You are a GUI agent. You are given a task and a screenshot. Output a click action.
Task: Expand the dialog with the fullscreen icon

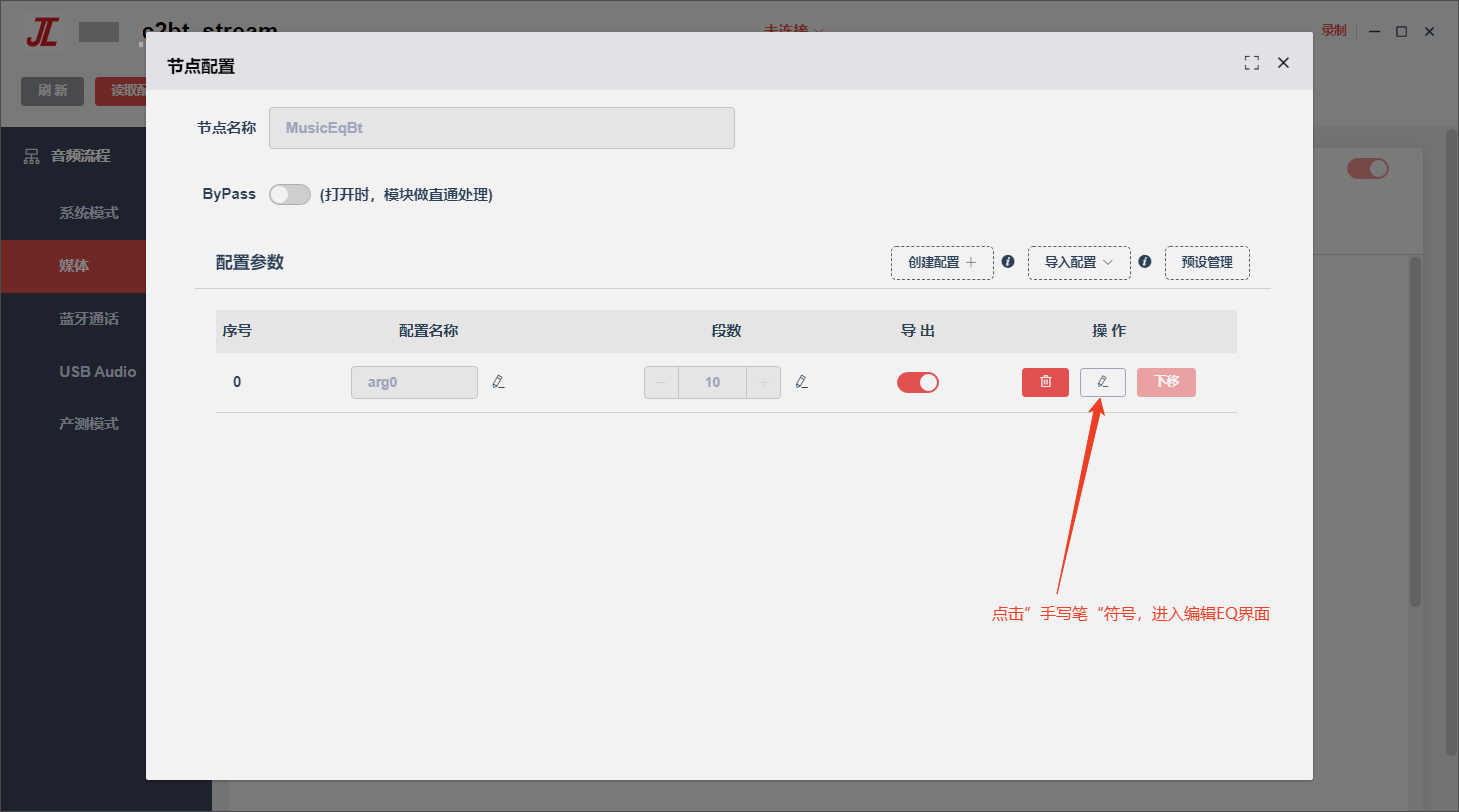tap(1251, 63)
